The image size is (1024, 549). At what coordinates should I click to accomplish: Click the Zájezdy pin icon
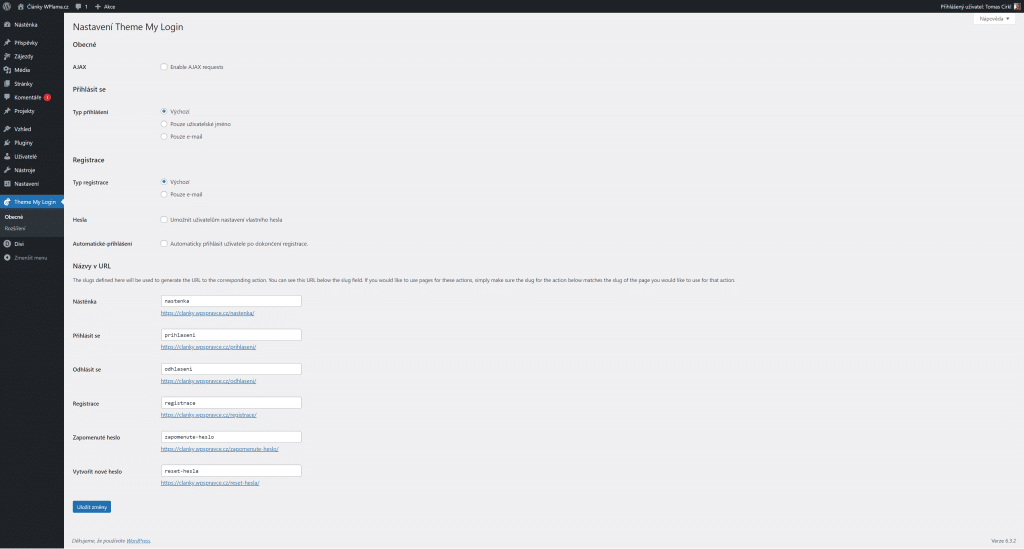click(7, 56)
